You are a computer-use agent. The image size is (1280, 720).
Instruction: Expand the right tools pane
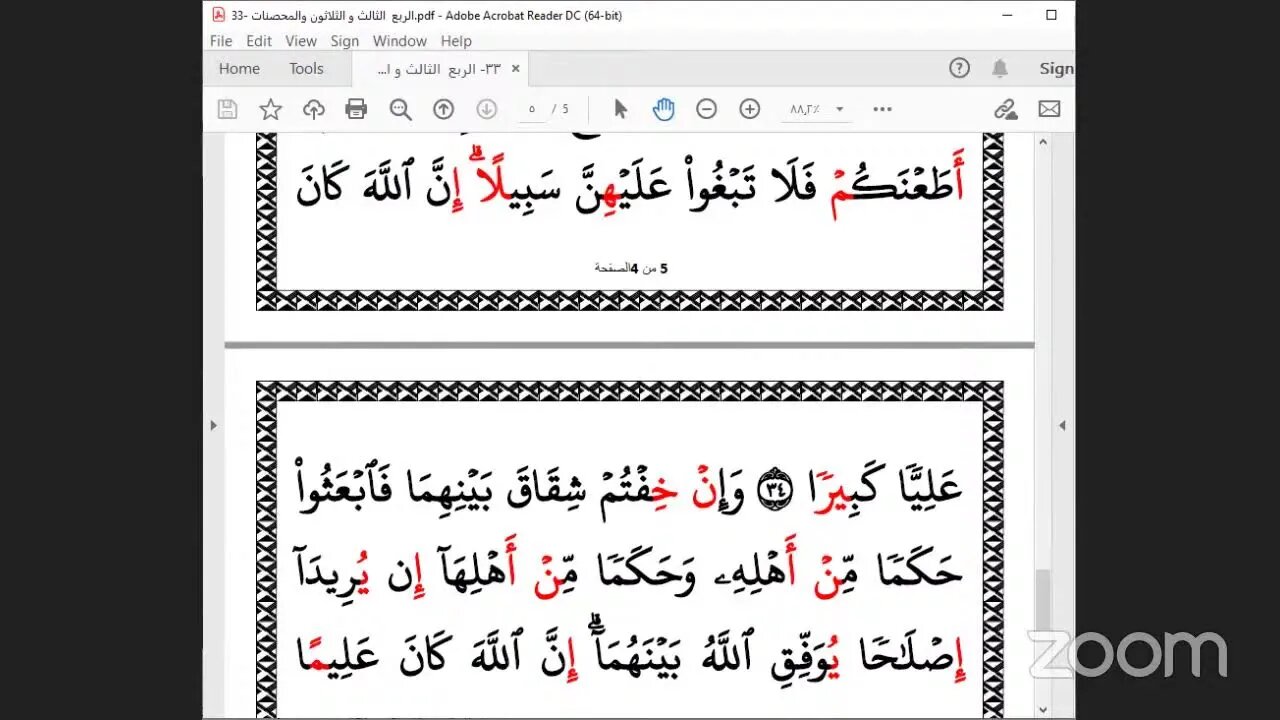click(1062, 425)
